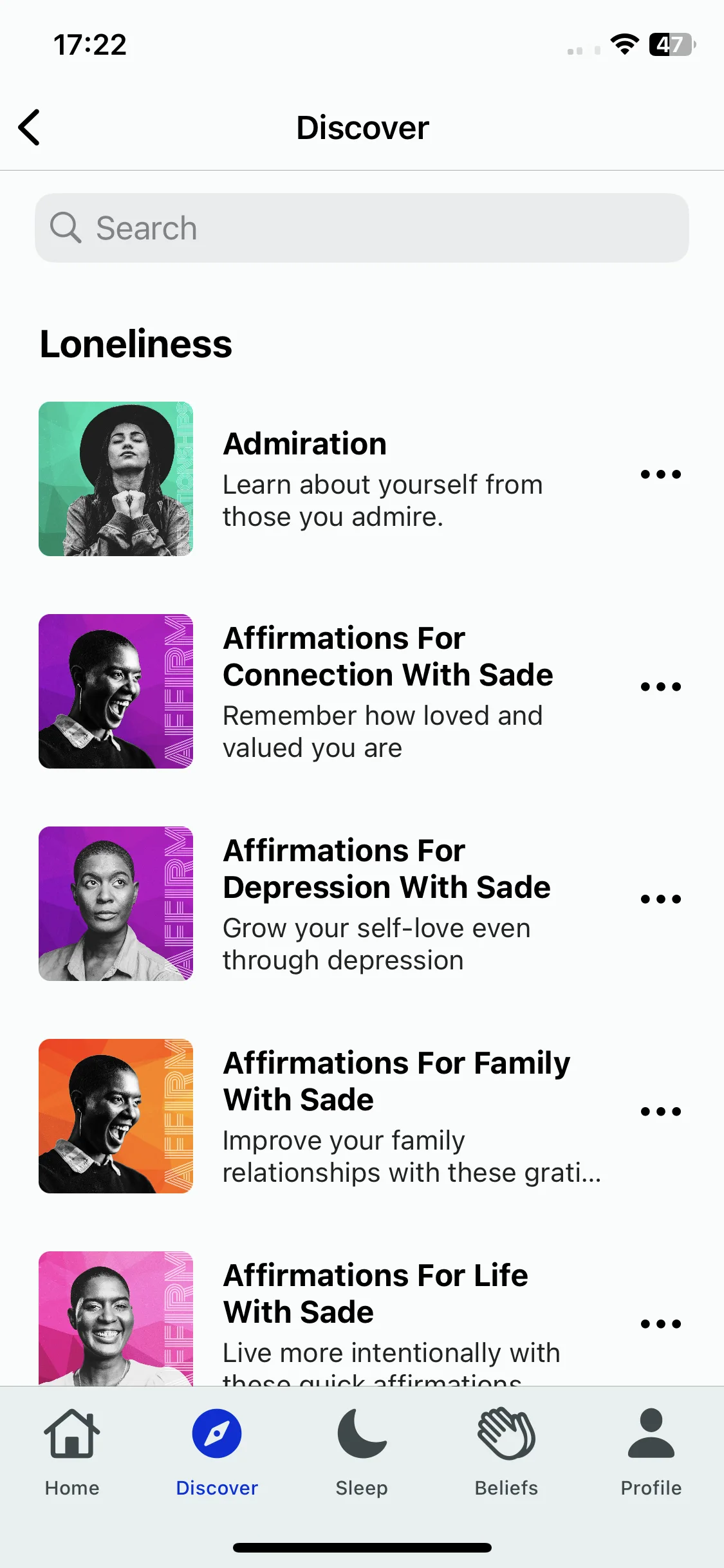
Task: Tap the Admiration title text
Action: (x=305, y=444)
